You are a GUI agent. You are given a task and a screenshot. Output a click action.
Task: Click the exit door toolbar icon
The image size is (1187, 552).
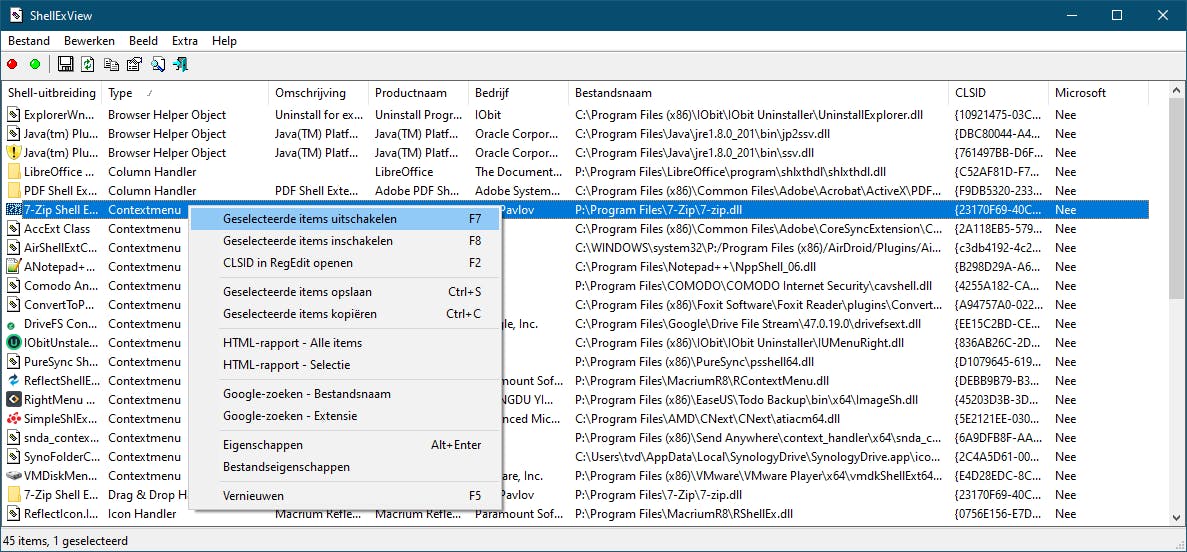pos(180,64)
